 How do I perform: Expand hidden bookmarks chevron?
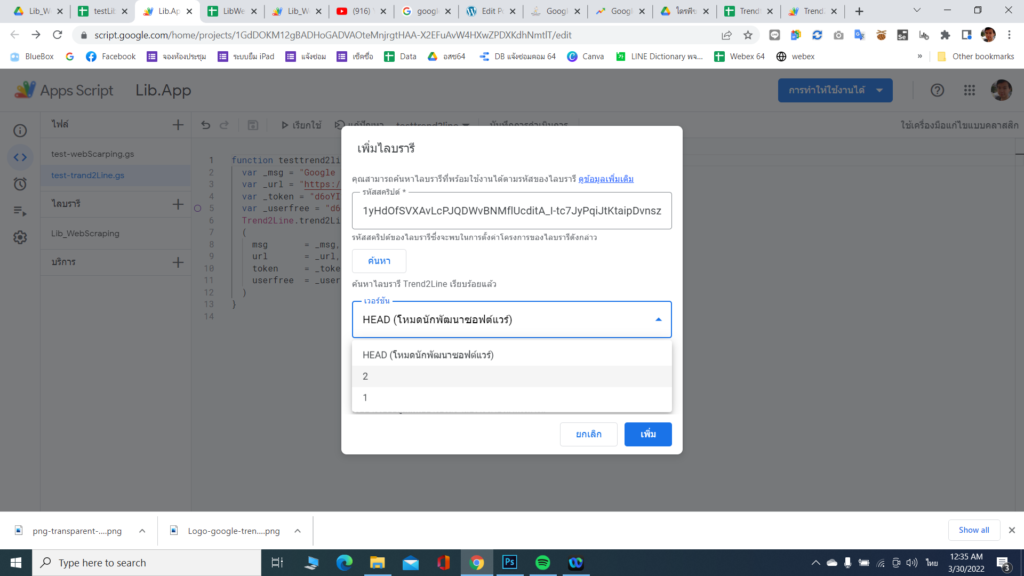click(920, 56)
